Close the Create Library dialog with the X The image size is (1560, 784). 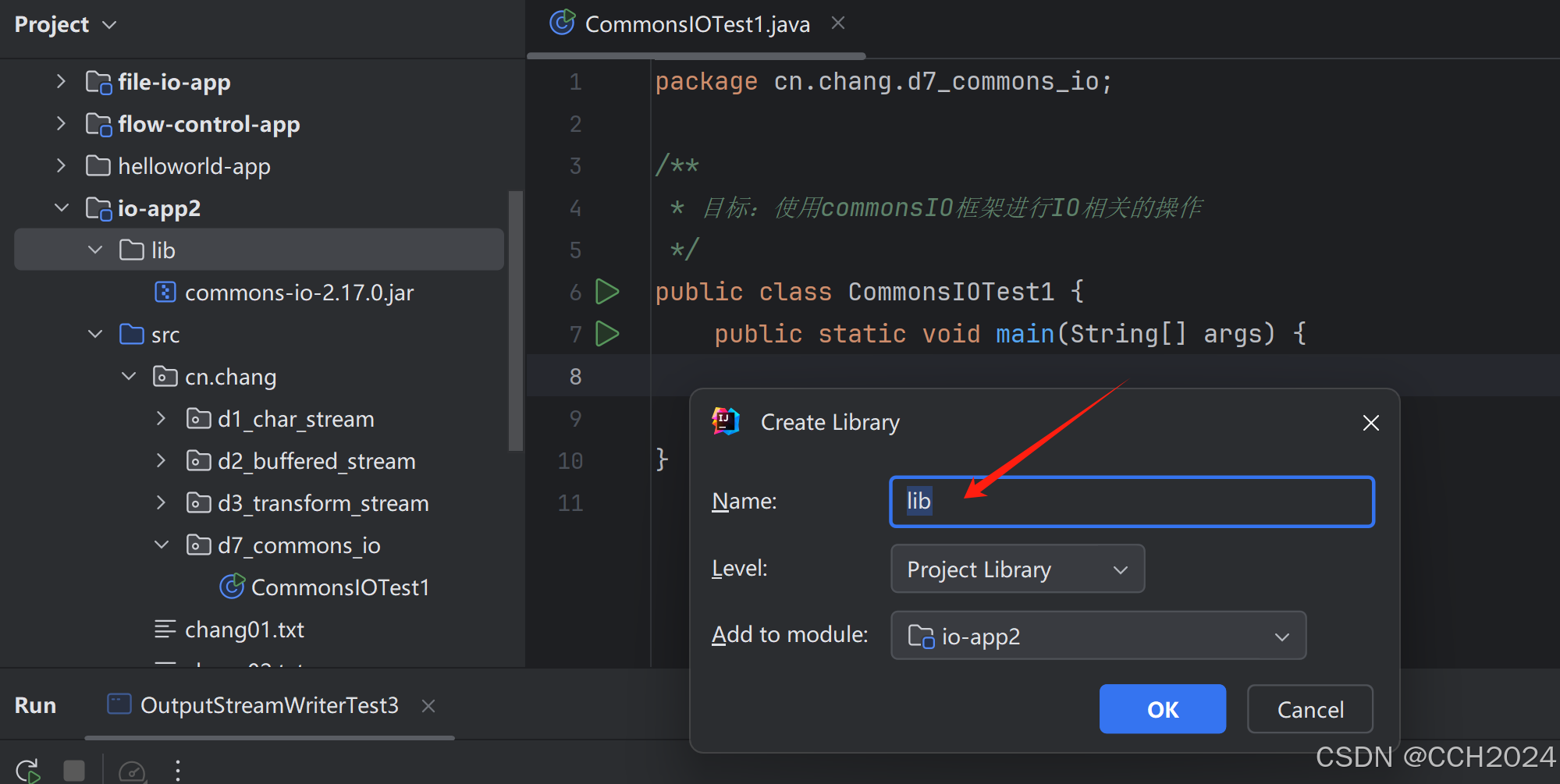[x=1370, y=423]
